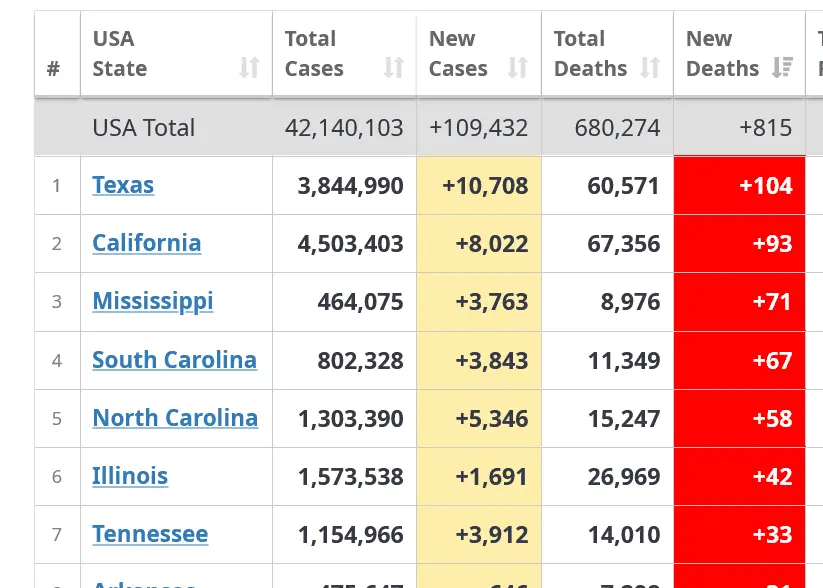Image resolution: width=823 pixels, height=588 pixels.
Task: Open the Texas state link
Action: tap(123, 185)
